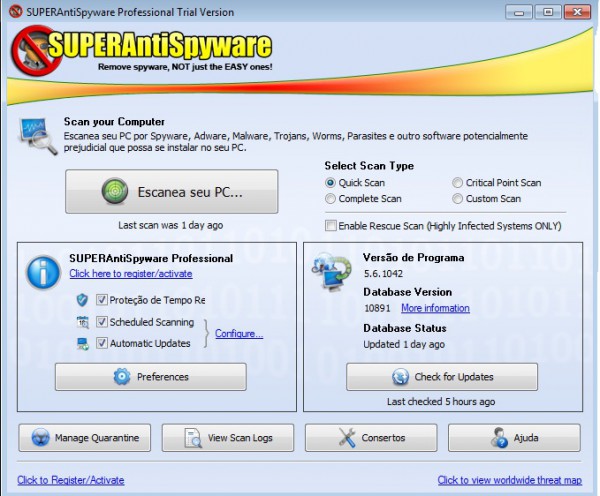Click the blue info circle icon
The width and height of the screenshot is (600, 496).
coord(43,271)
